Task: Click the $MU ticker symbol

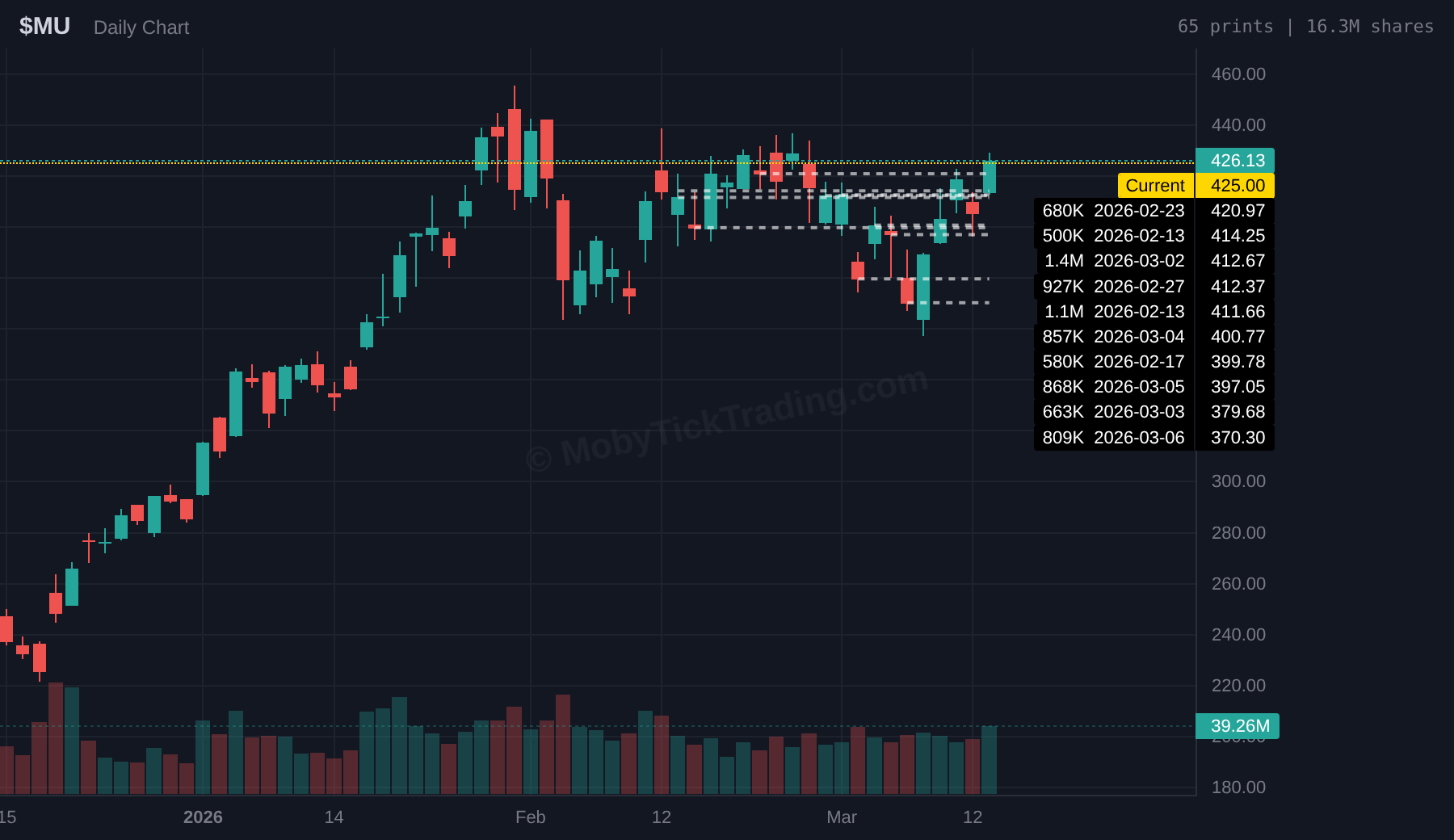Action: click(x=44, y=27)
